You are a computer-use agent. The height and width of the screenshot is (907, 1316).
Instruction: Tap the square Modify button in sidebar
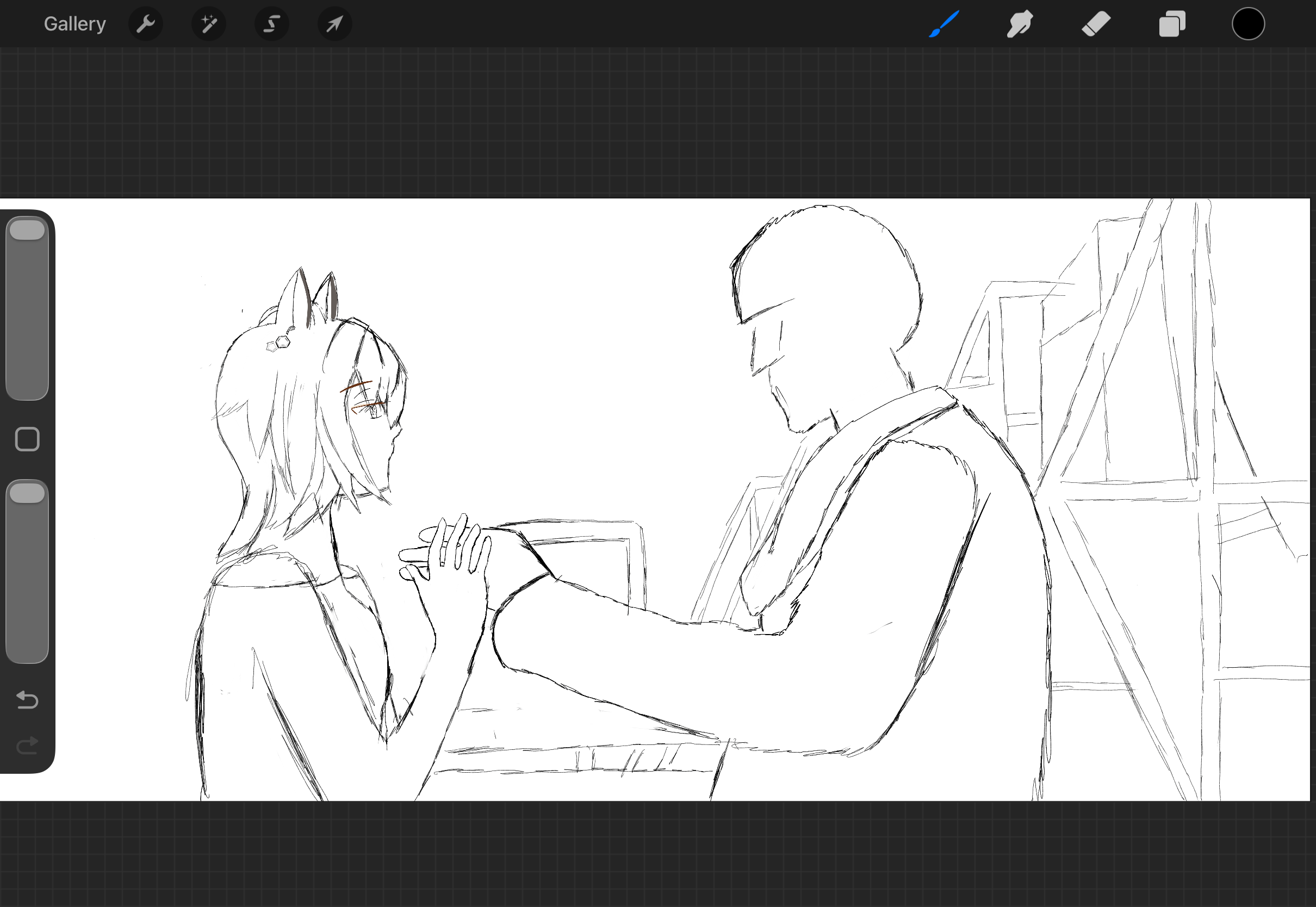tap(27, 439)
